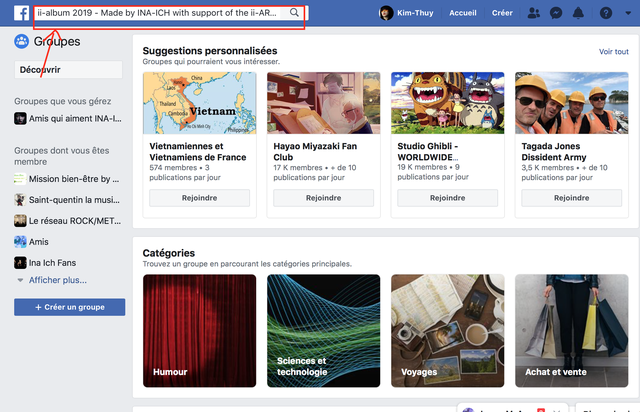Open friend requests icon in top bar

click(533, 13)
